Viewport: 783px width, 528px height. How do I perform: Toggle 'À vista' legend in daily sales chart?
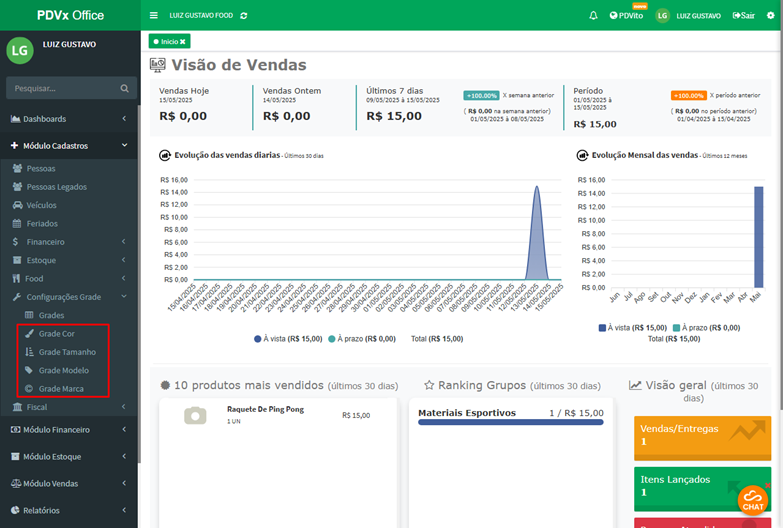288,339
